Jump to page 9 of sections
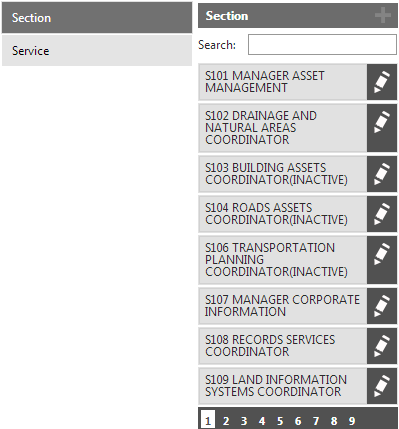The width and height of the screenshot is (399, 429). (352, 421)
